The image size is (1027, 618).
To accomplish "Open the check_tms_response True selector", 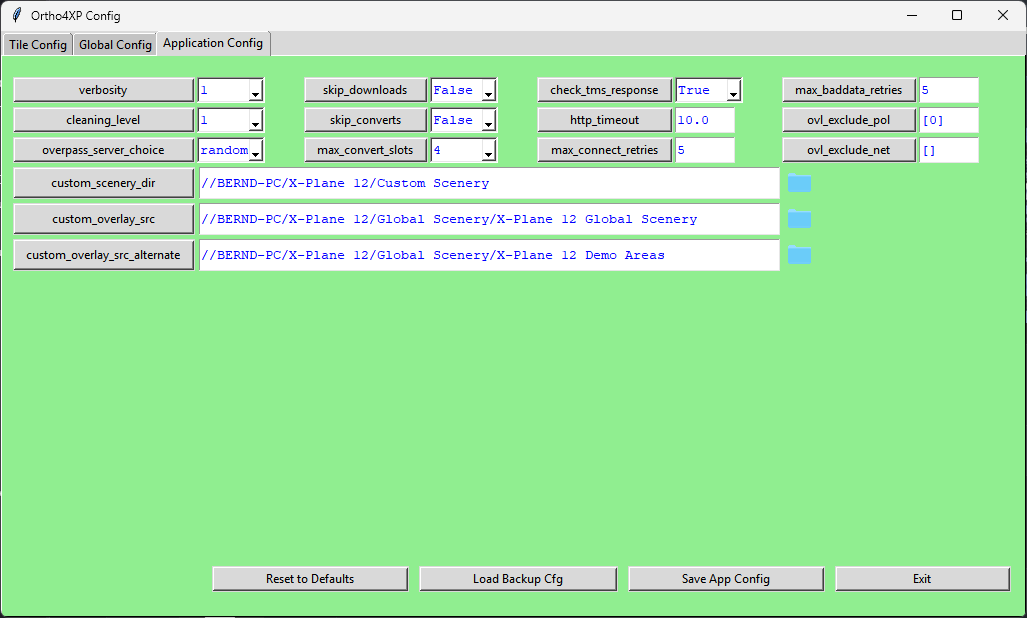I will click(733, 91).
